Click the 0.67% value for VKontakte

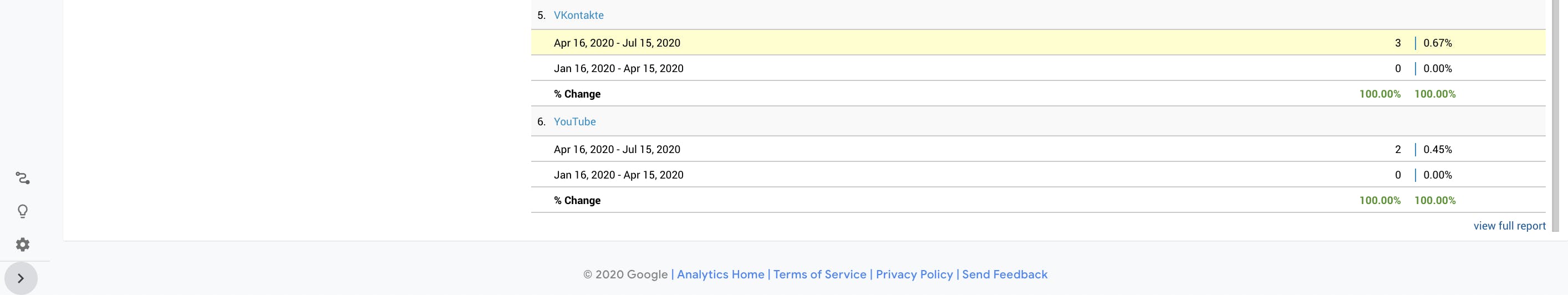point(1437,43)
